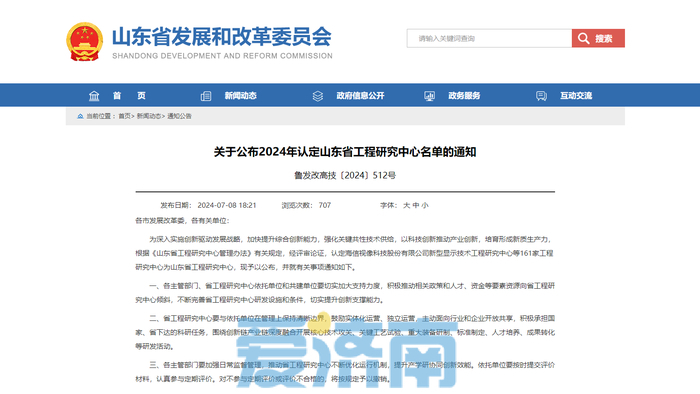This screenshot has width=700, height=394.
Task: Click the 山东省发展和改革委员会 site title
Action: click(x=222, y=37)
